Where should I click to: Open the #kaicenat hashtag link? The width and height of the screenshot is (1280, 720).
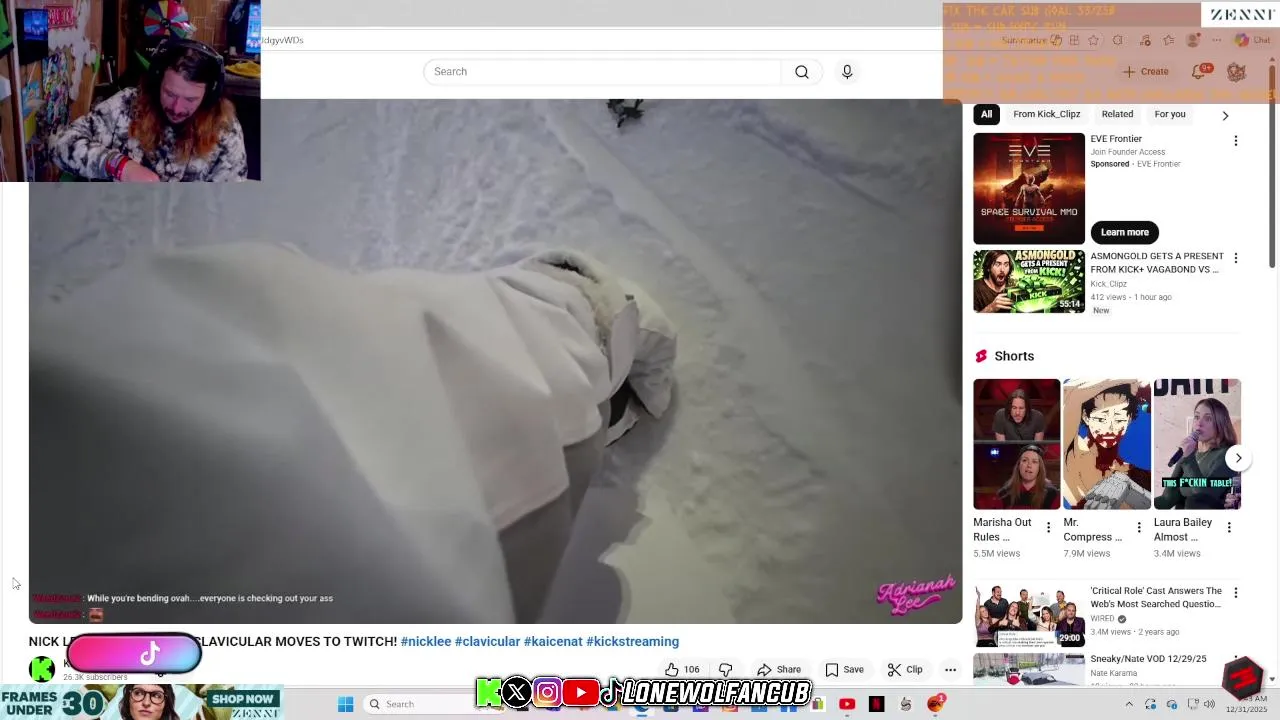tap(553, 642)
